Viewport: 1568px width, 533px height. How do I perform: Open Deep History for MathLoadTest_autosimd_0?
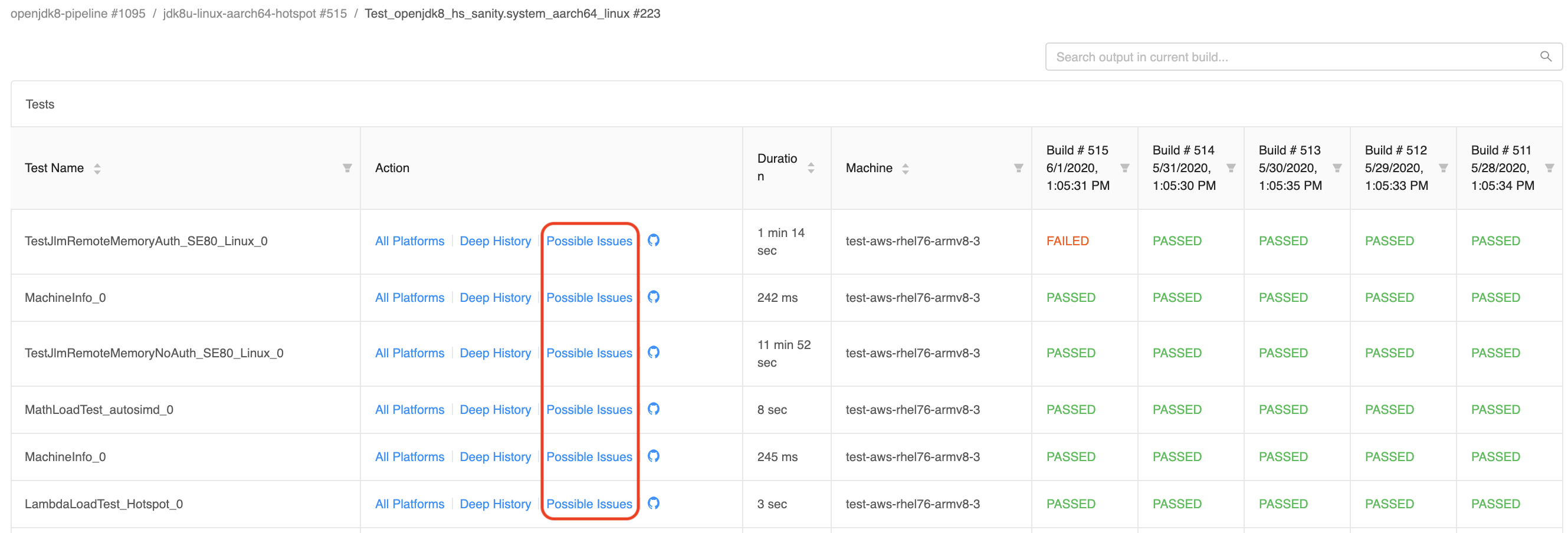[496, 410]
